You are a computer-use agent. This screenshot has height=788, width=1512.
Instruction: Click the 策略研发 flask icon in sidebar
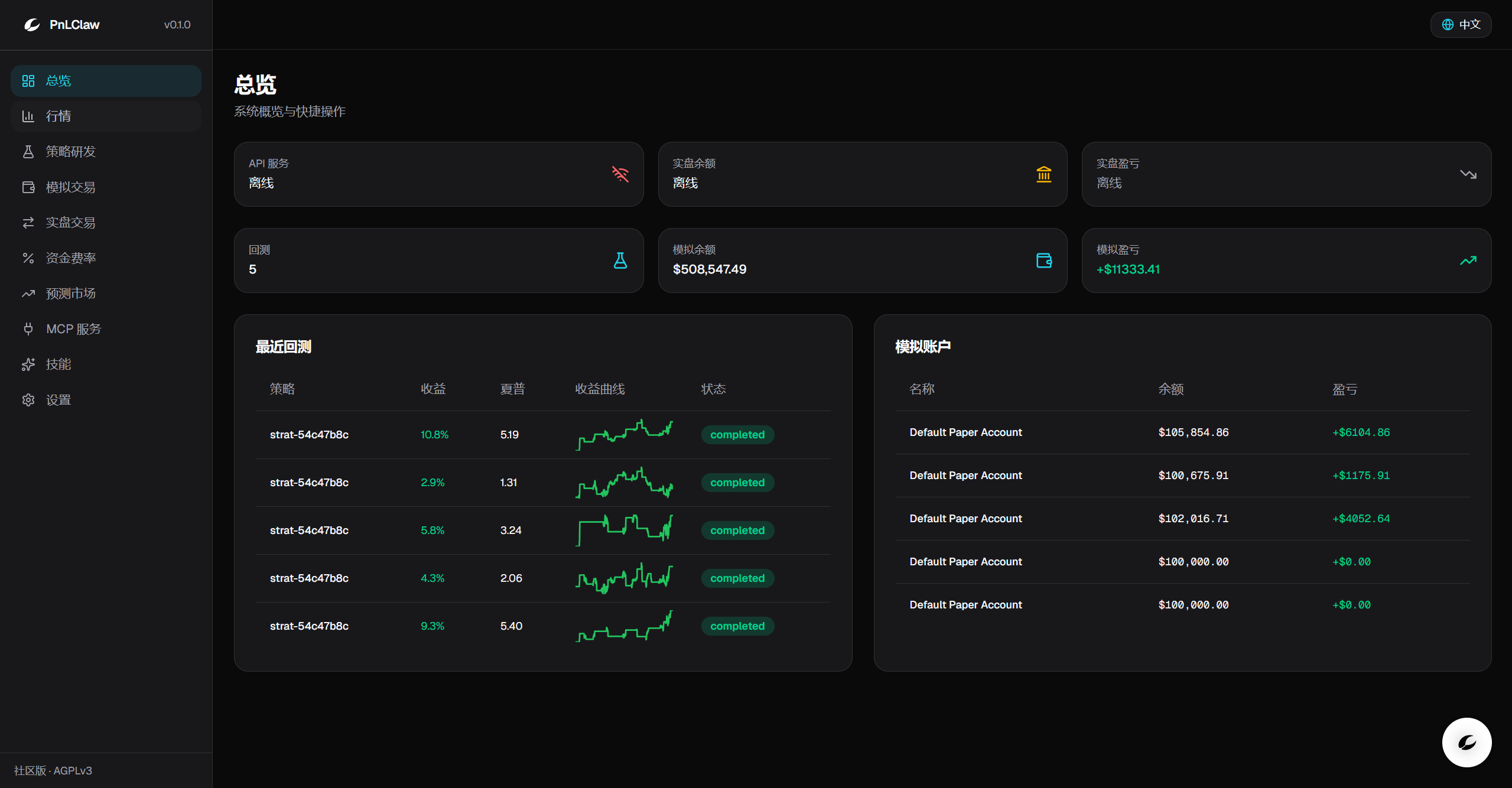click(28, 152)
